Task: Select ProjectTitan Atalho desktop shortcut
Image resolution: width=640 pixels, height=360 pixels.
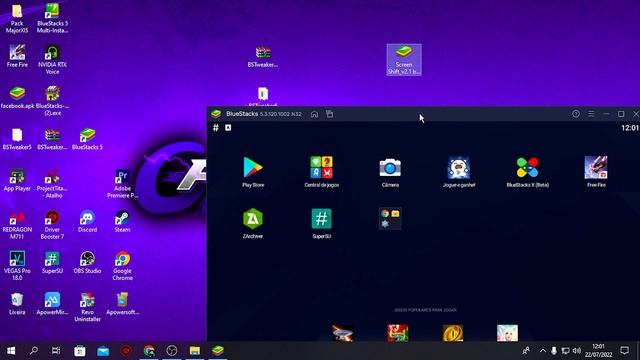Action: 52,184
